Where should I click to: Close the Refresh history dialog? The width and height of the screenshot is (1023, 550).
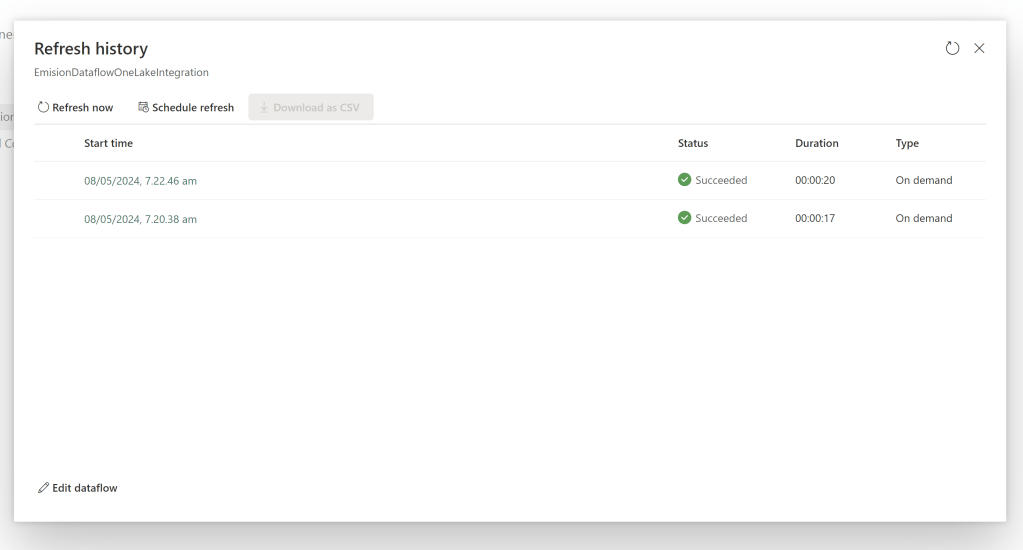click(979, 48)
